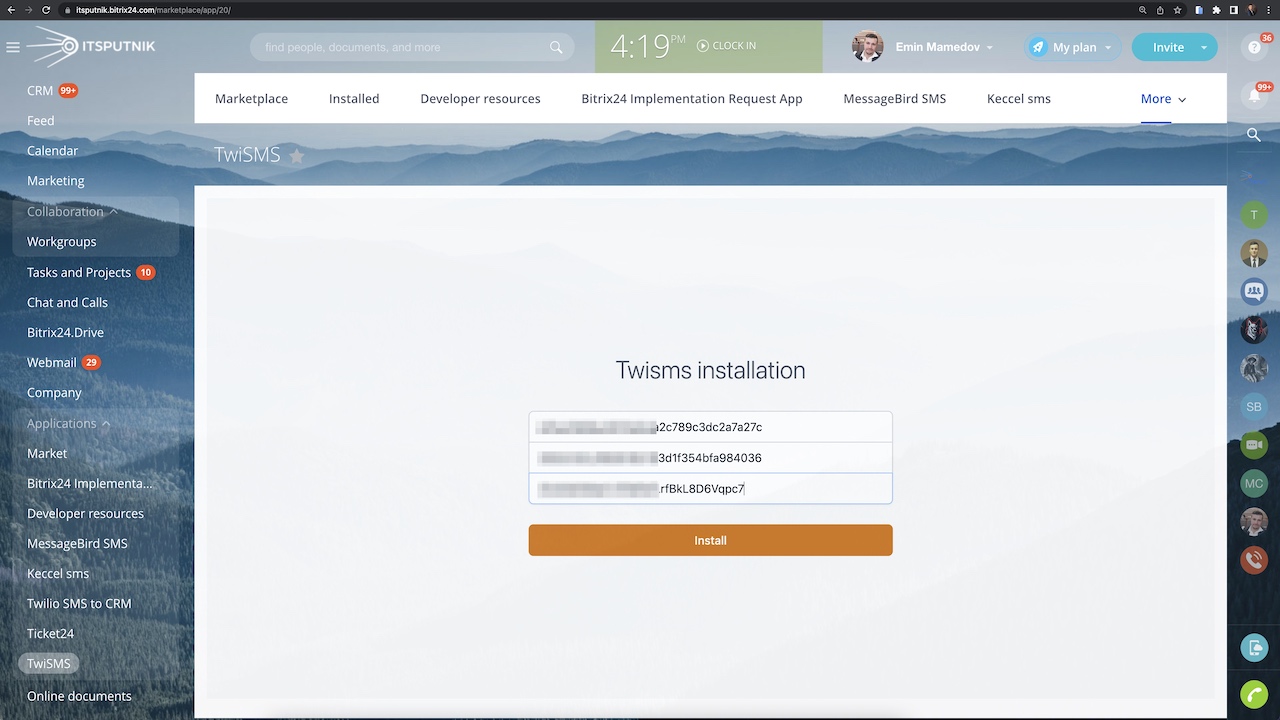Open the browser zoom magnifier icon
Screen dimensions: 1280x720
[x=1142, y=10]
